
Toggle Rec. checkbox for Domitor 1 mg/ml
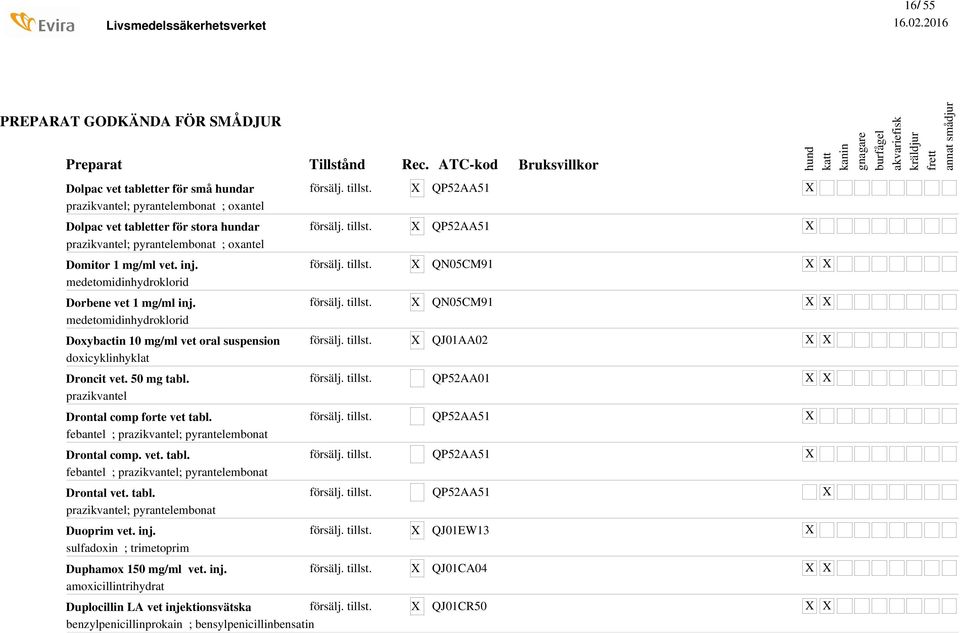pyautogui.click(x=416, y=264)
